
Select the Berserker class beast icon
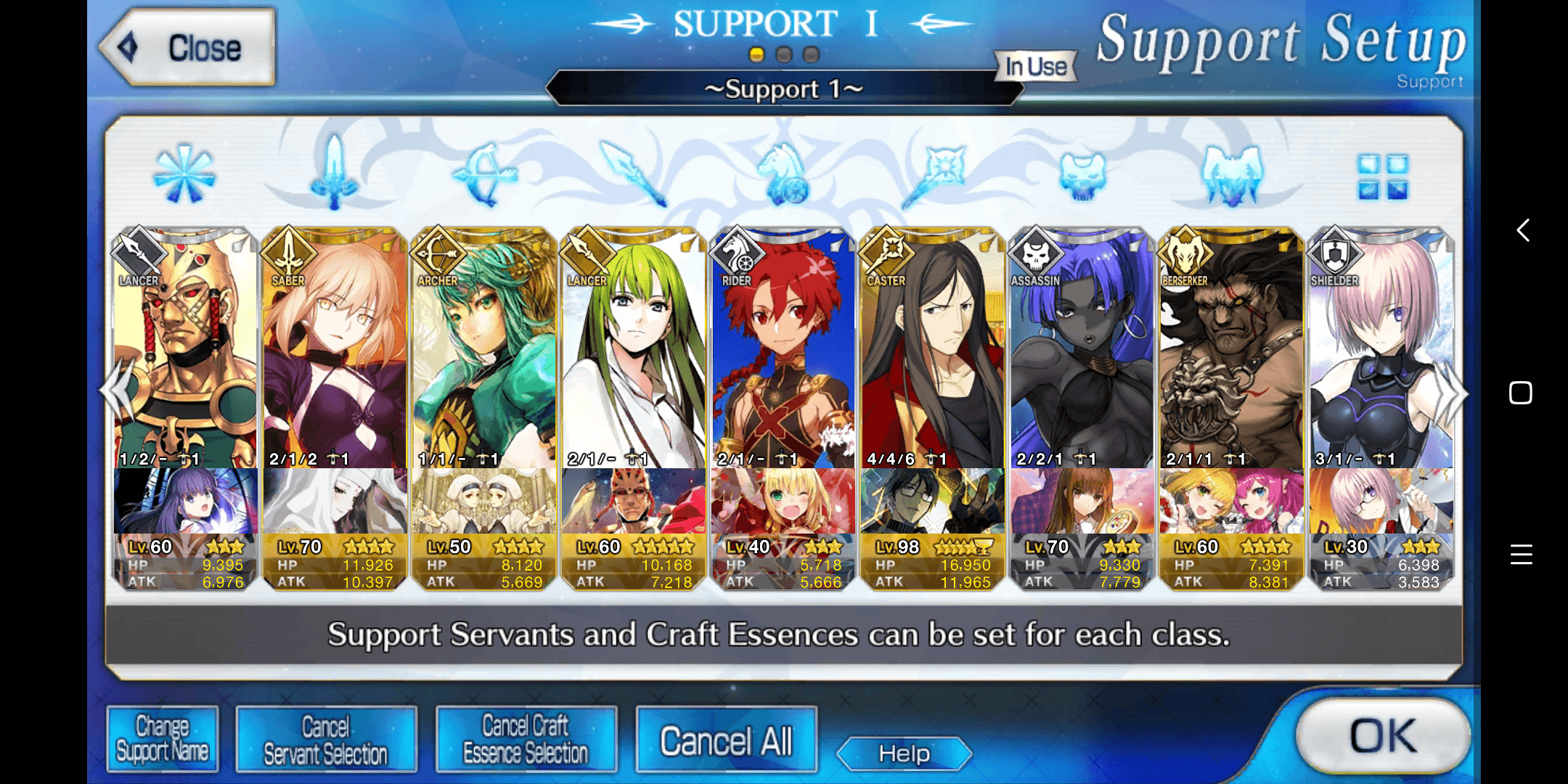pos(1233,175)
